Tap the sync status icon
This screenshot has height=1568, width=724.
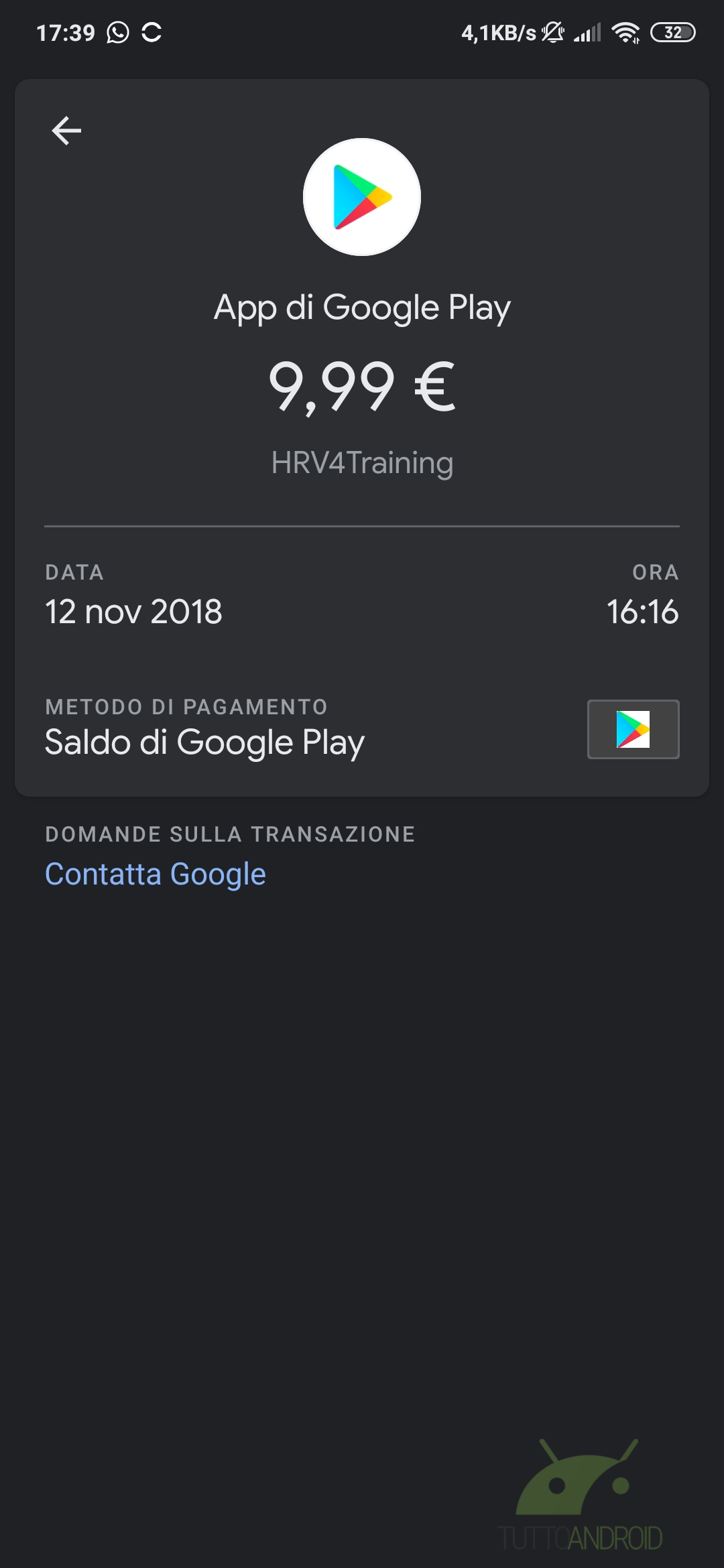click(152, 32)
